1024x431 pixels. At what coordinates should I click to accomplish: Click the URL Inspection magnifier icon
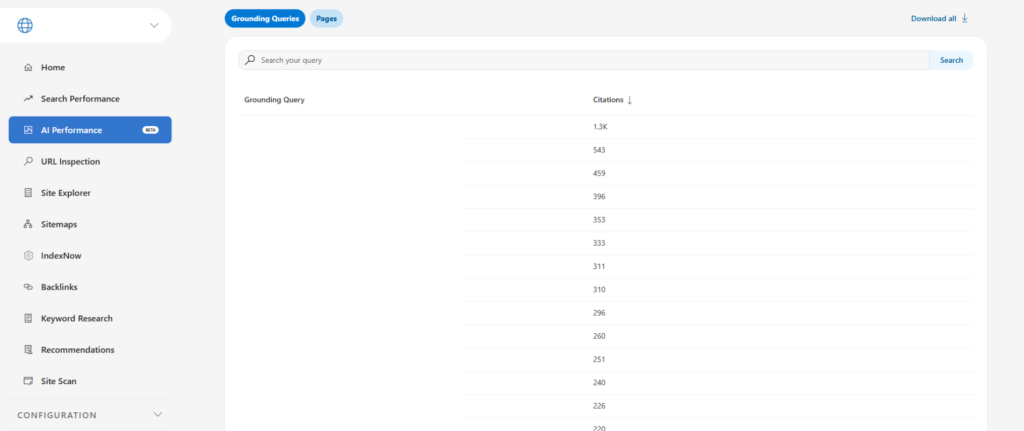(28, 161)
